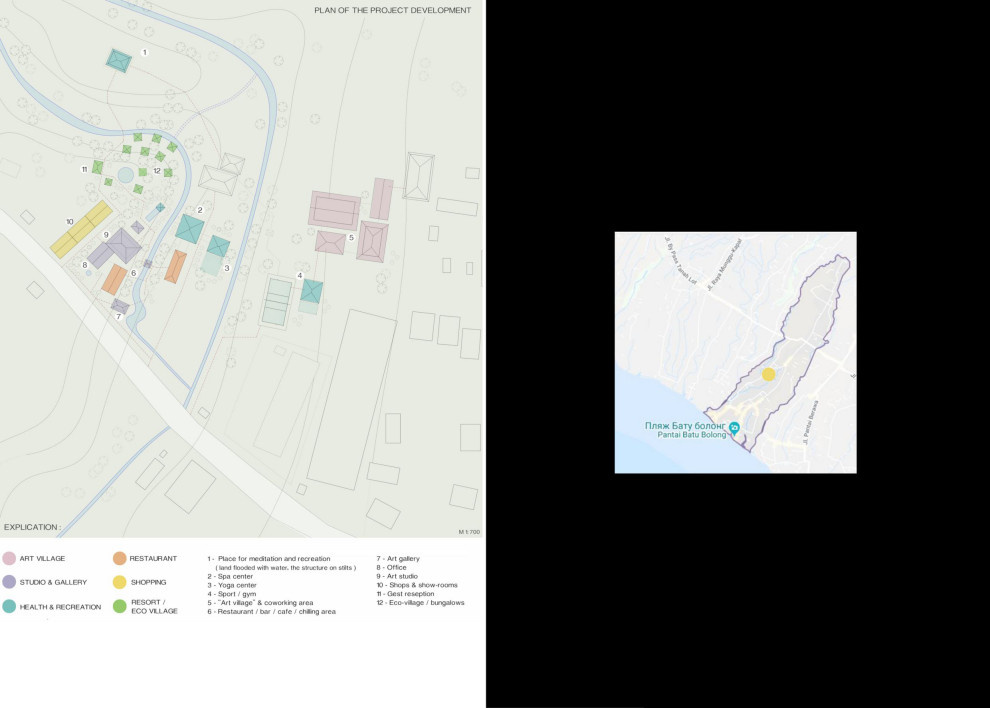This screenshot has width=990, height=708.
Task: Click the 'Pantai Batu Bolong' map label
Action: (x=685, y=435)
